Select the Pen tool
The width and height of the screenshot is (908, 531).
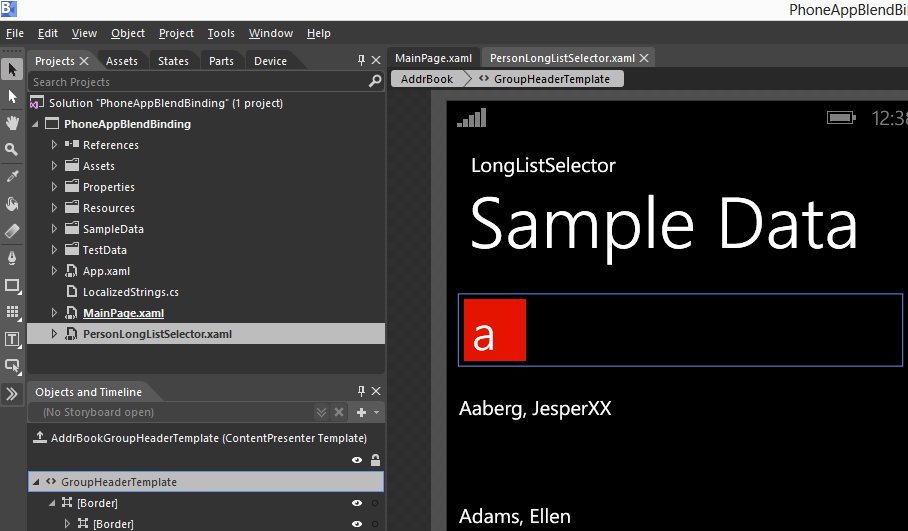click(x=12, y=258)
